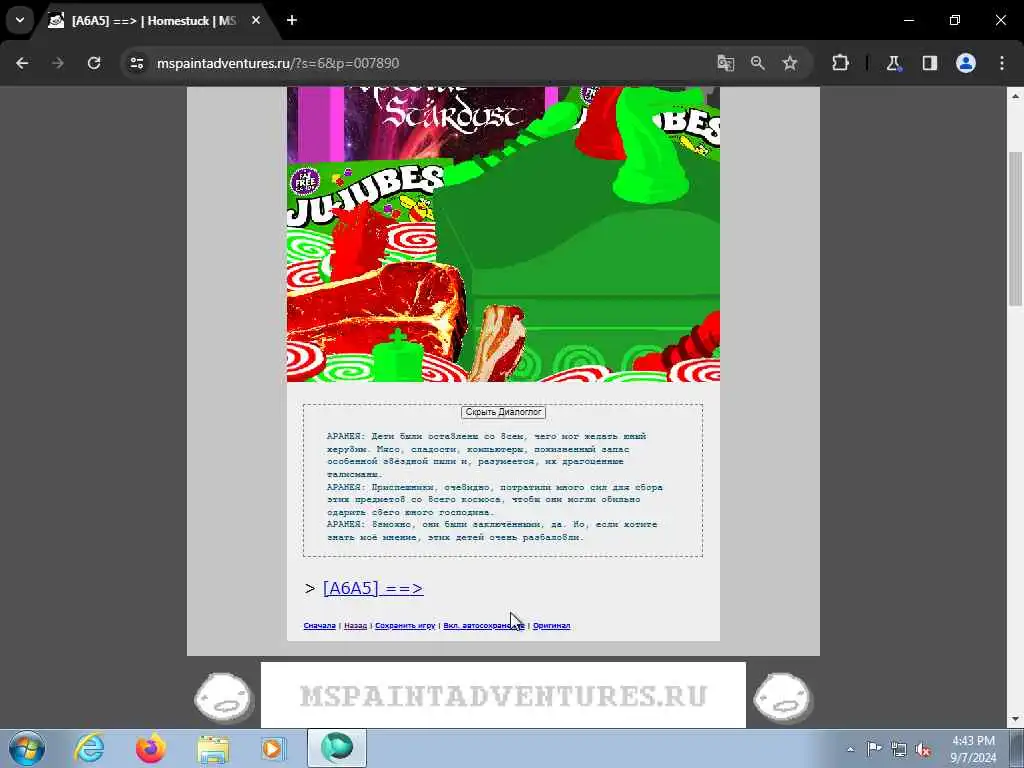
Task: Click the scrollbar down arrow
Action: (x=1015, y=720)
